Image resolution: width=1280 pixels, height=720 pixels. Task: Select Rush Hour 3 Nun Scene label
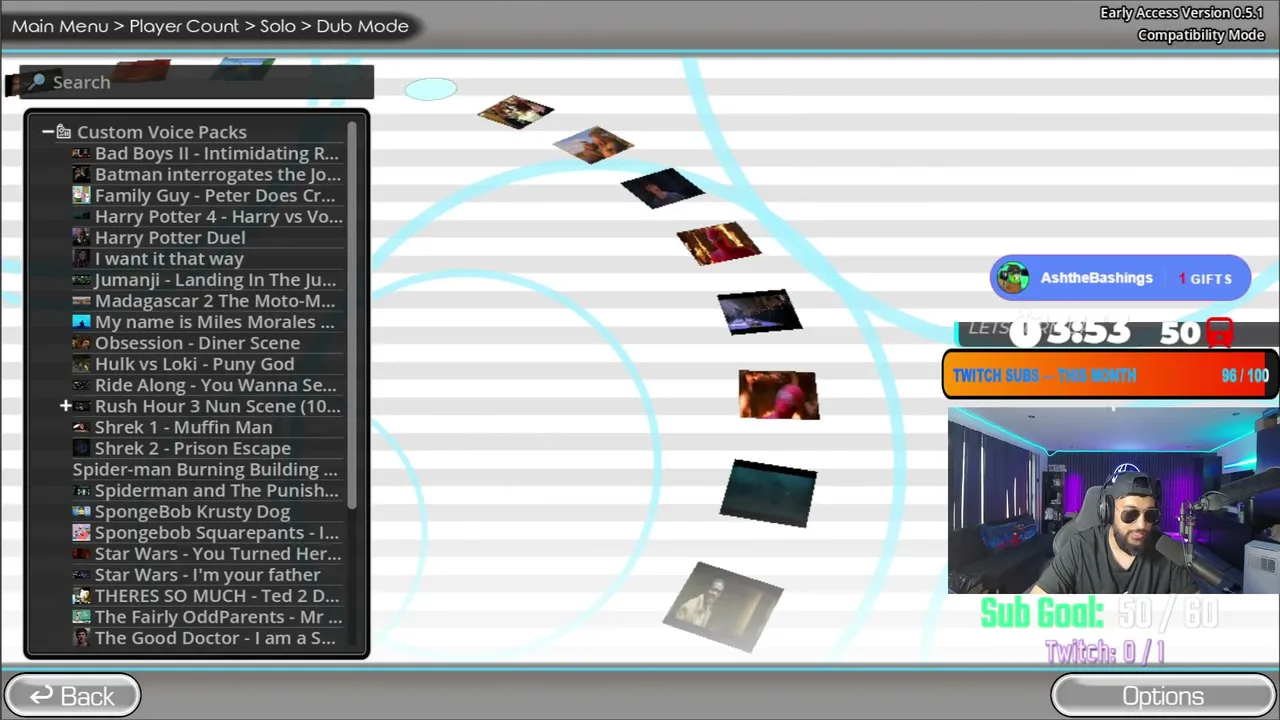[217, 406]
